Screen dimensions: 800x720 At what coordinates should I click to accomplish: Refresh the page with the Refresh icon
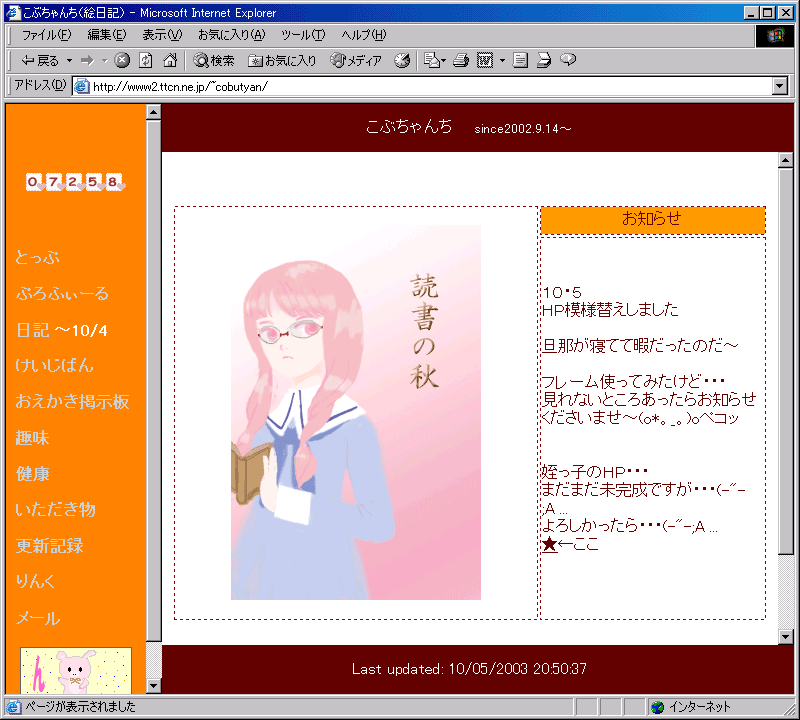pos(145,60)
